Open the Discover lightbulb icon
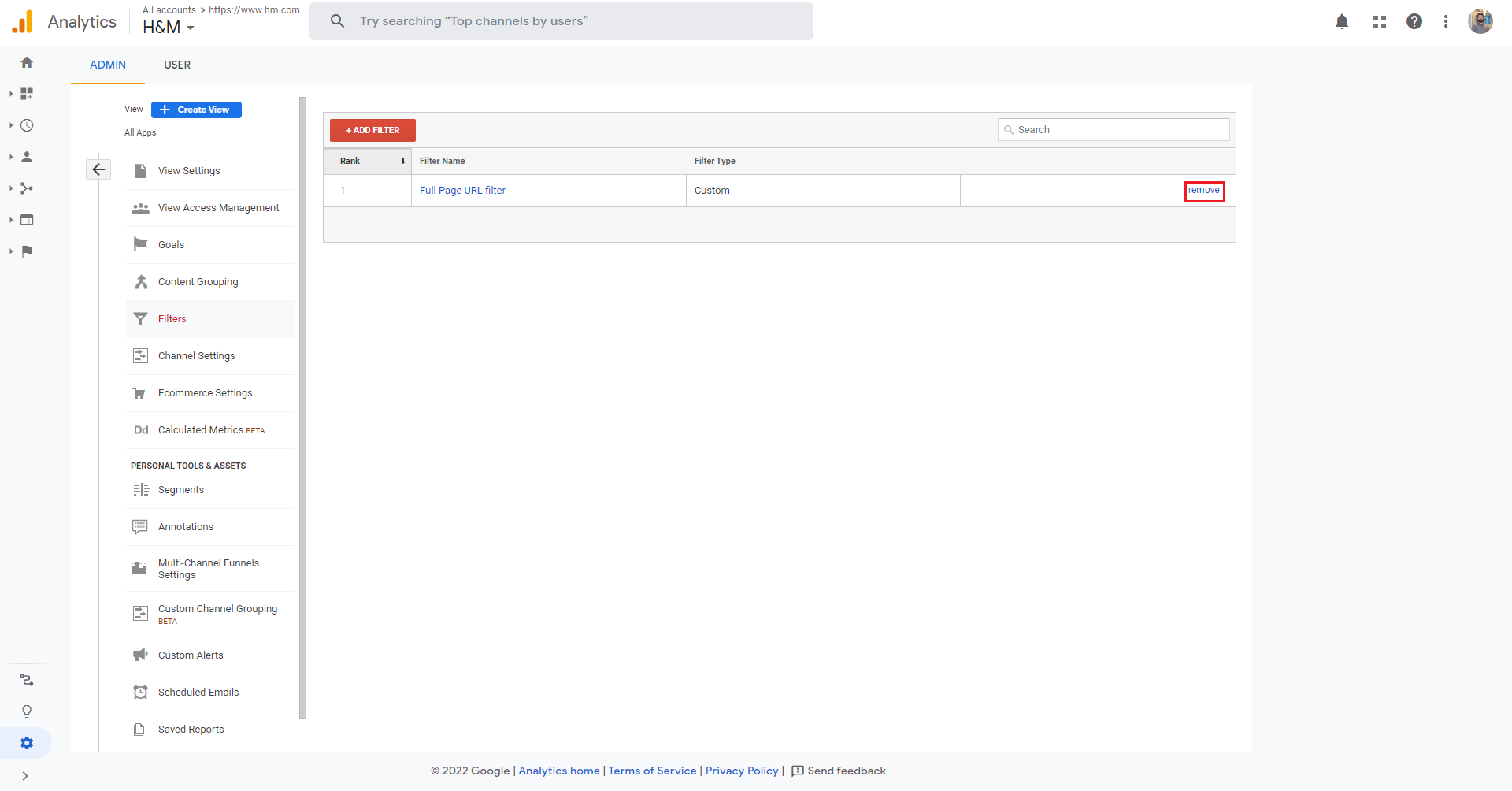 pyautogui.click(x=27, y=711)
